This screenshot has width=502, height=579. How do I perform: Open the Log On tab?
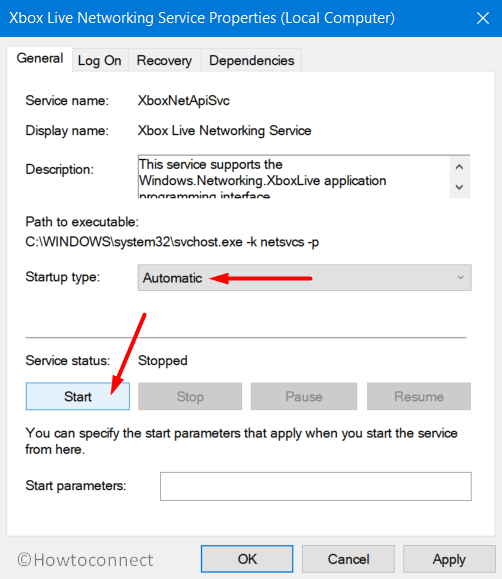[x=100, y=61]
